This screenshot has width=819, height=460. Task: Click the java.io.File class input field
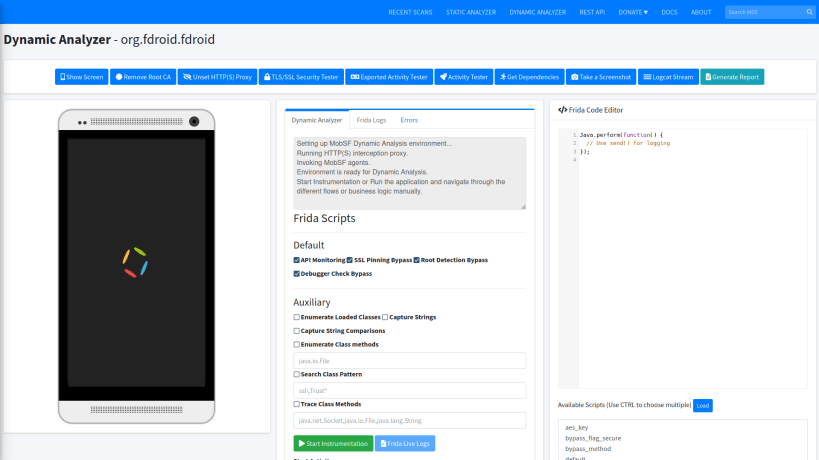pyautogui.click(x=410, y=361)
